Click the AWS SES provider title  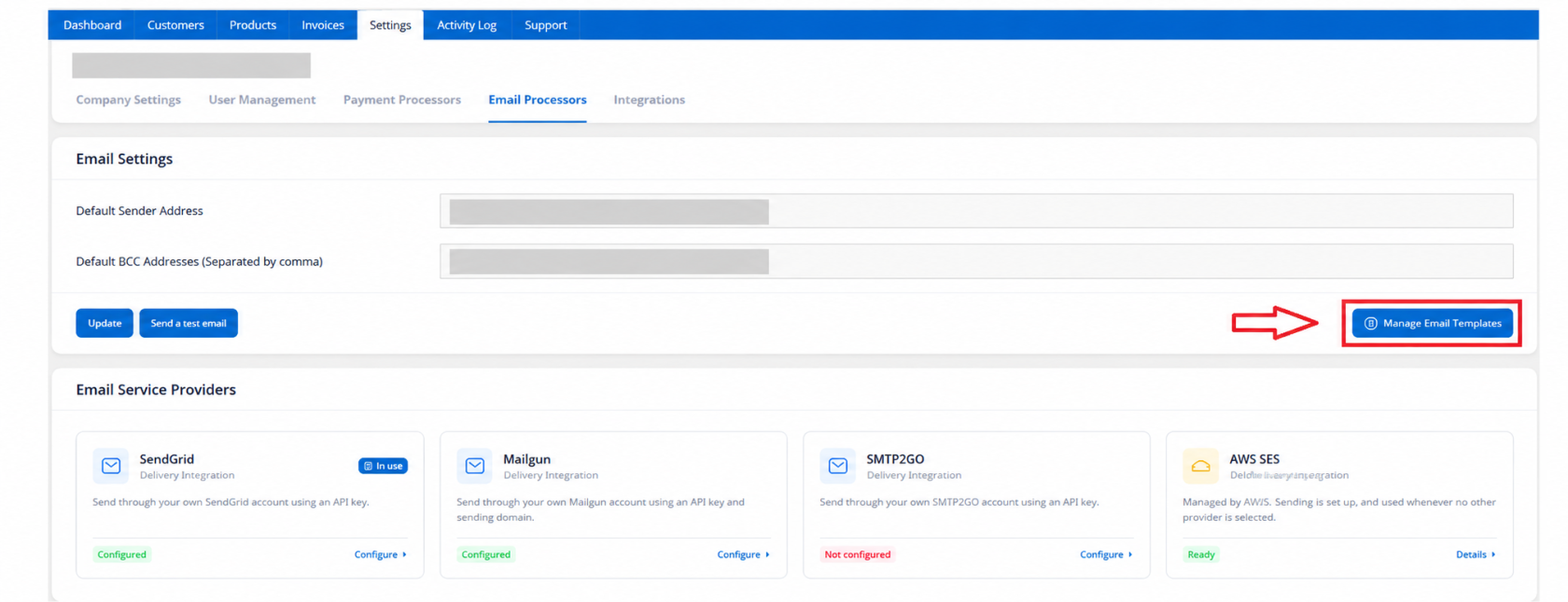1254,459
